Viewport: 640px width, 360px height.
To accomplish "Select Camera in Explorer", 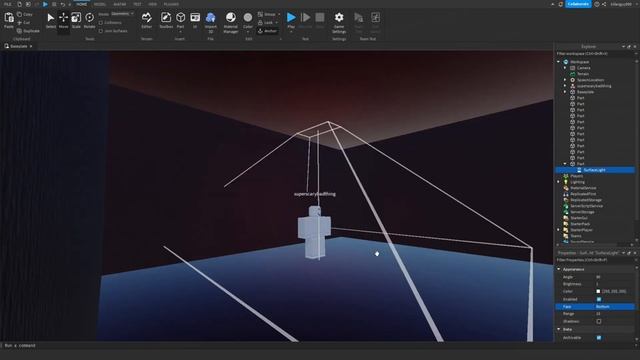I will click(x=583, y=68).
